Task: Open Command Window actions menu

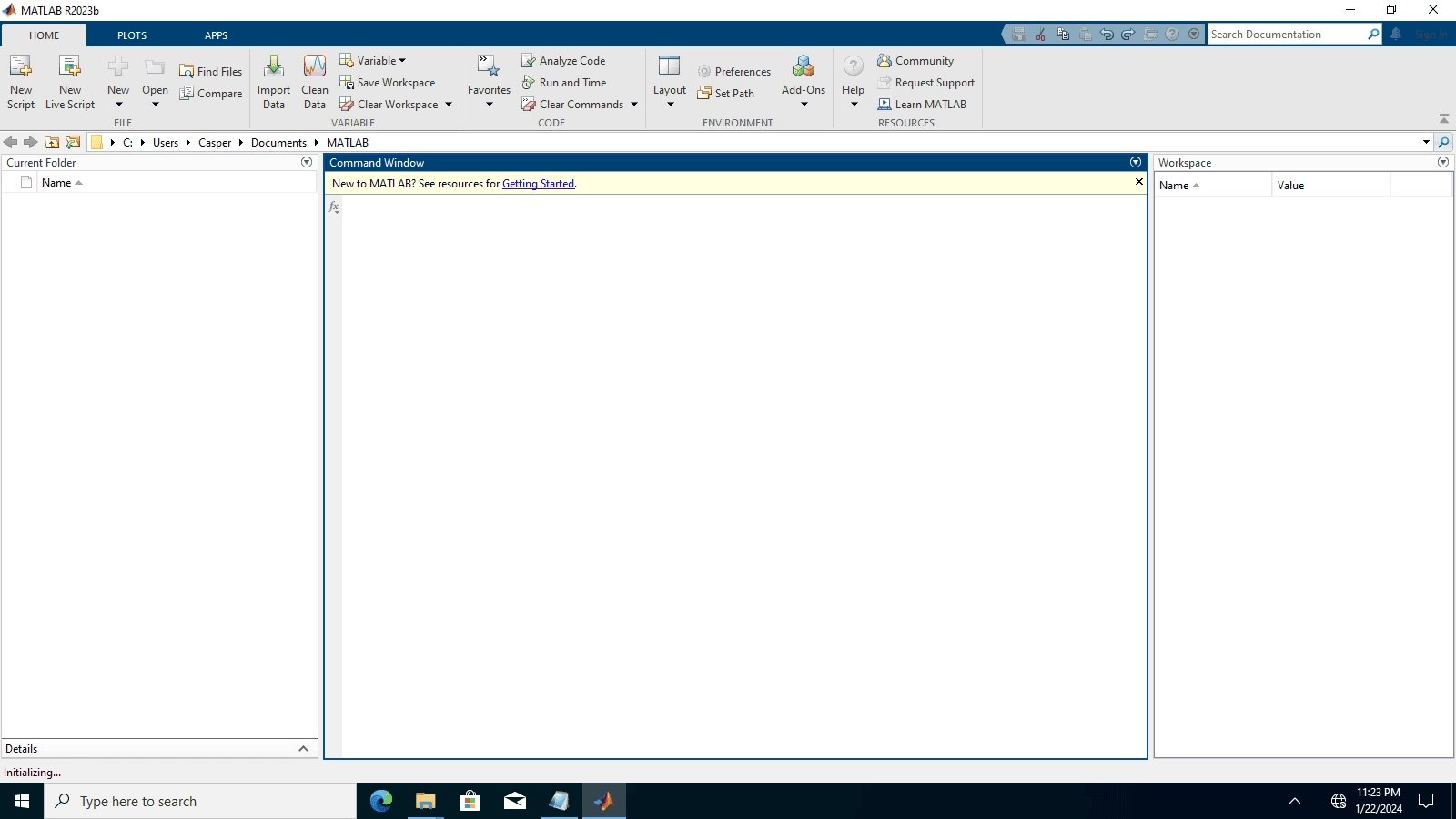Action: coord(1136,162)
